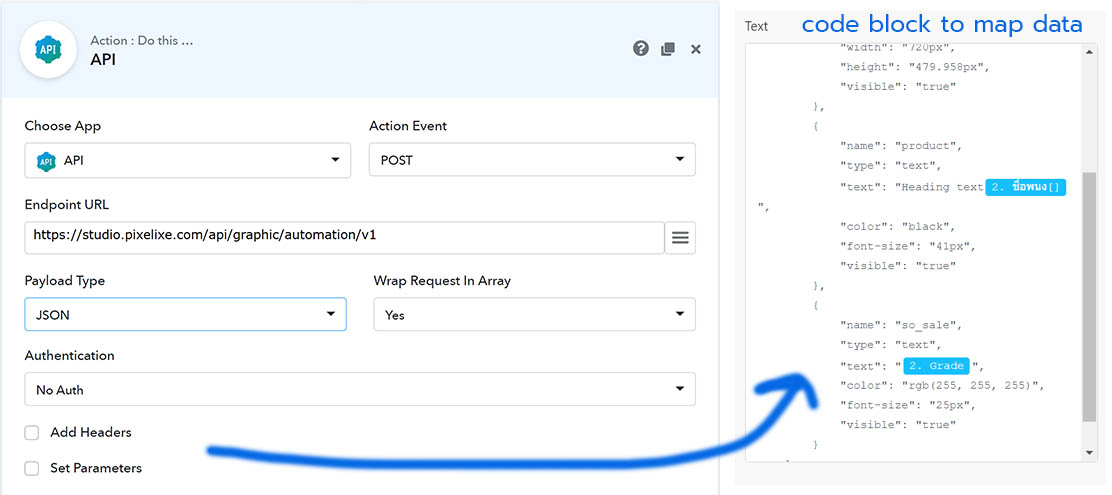Expand the Action Event POST dropdown

[532, 160]
